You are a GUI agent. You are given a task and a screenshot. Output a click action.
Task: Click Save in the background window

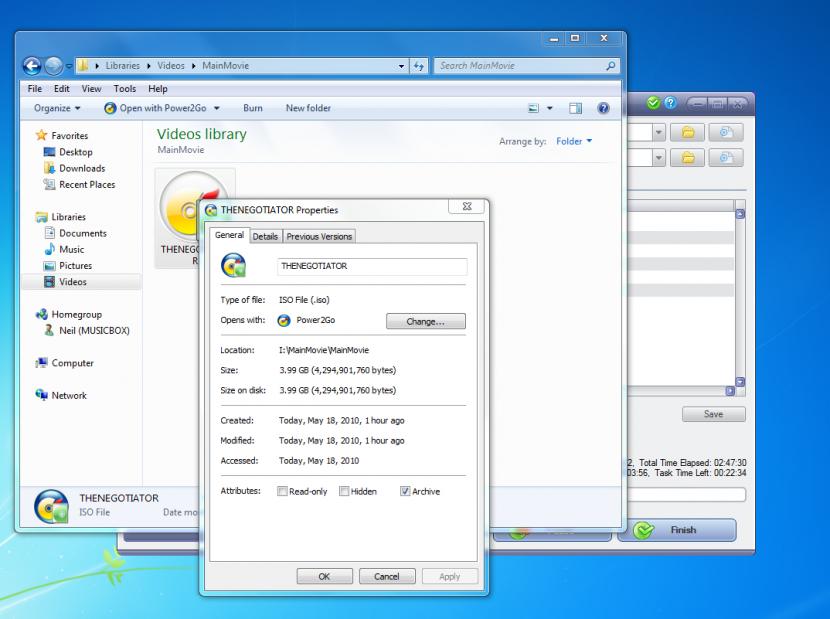pos(714,414)
